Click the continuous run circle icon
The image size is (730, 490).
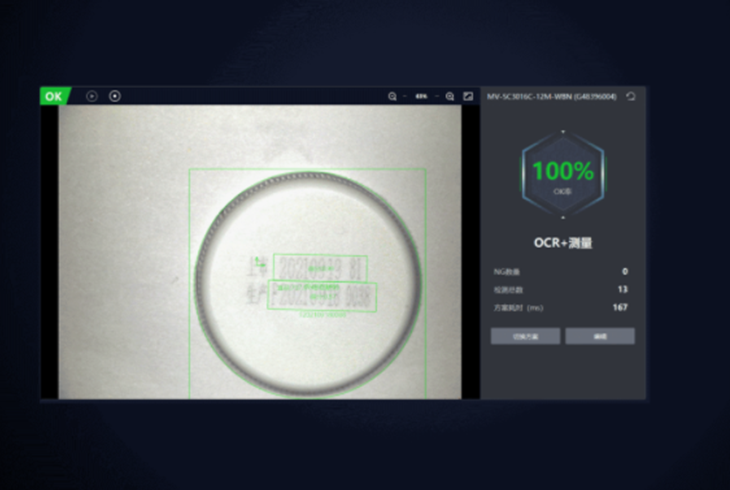pos(115,96)
